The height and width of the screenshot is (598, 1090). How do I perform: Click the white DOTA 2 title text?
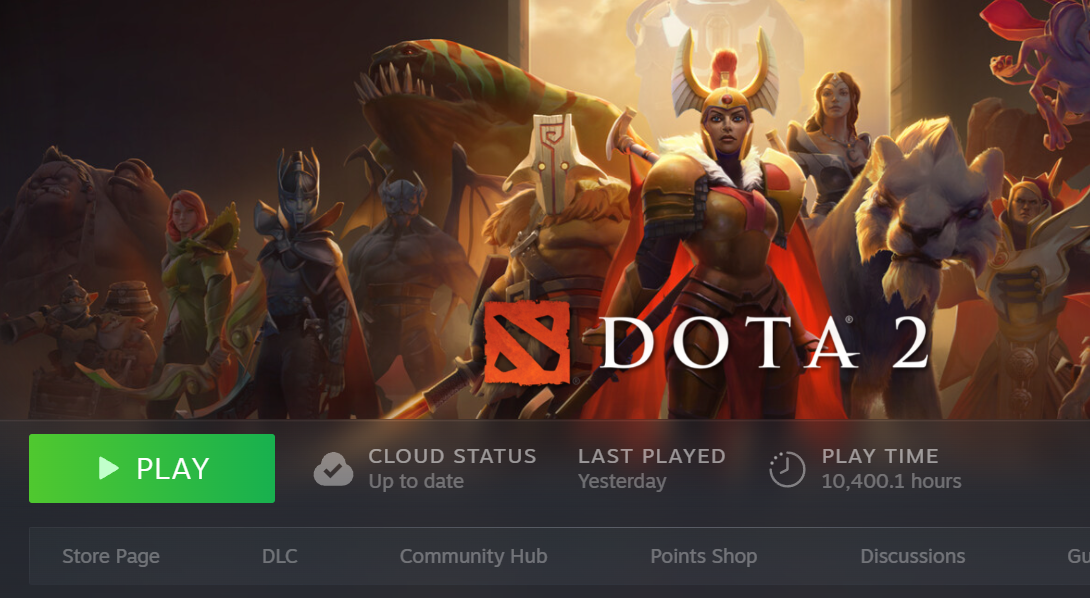765,342
